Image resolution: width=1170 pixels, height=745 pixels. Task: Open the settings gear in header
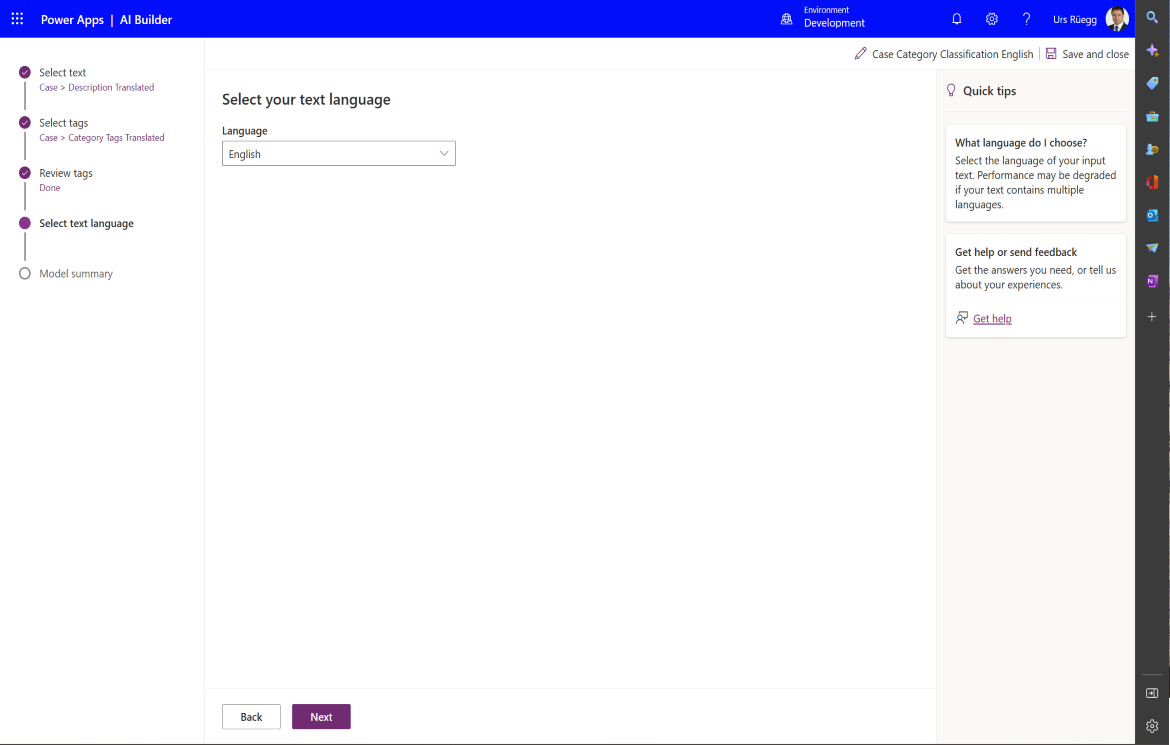[991, 19]
